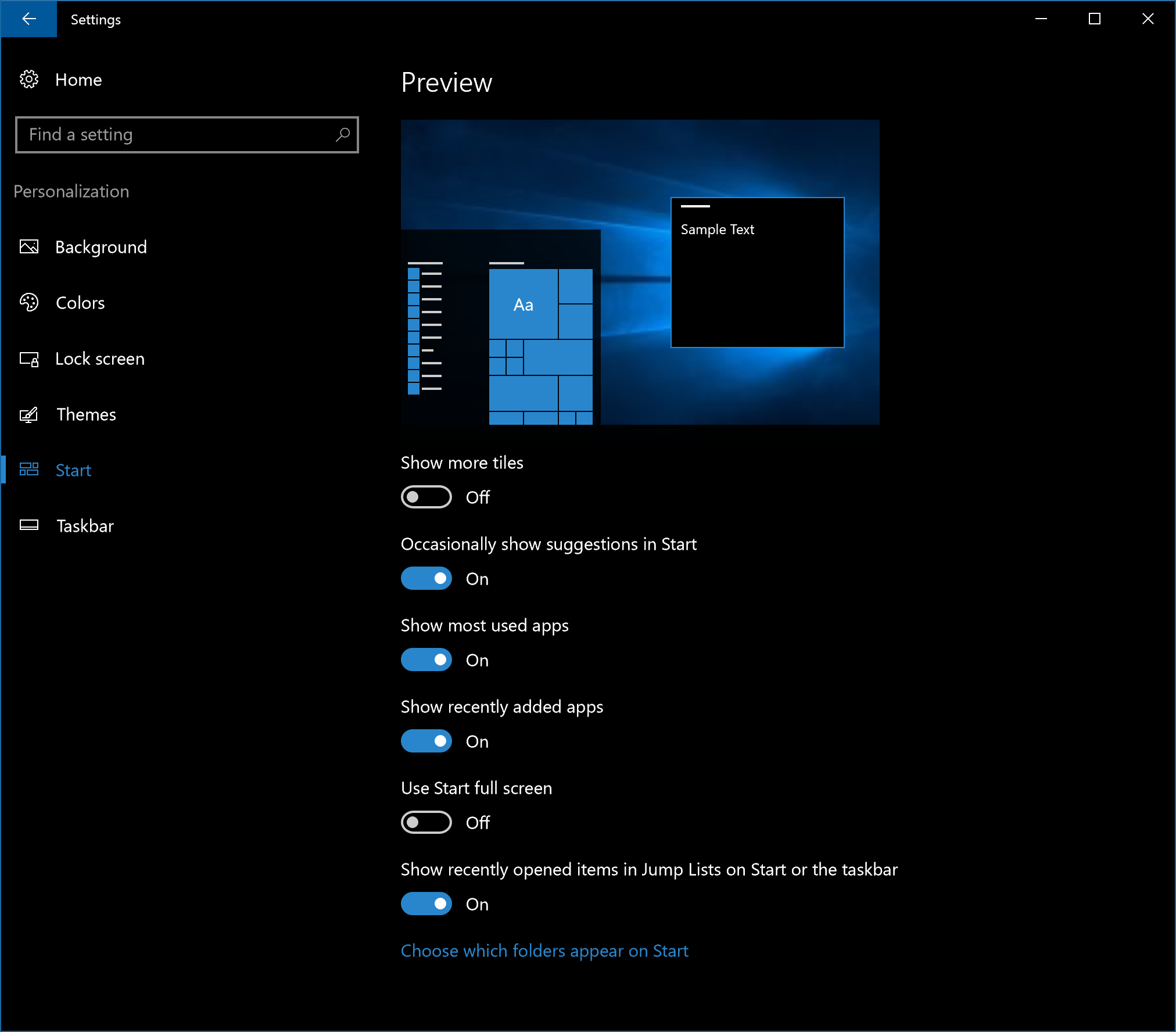Click the Colors palette icon
The width and height of the screenshot is (1176, 1032).
(29, 303)
